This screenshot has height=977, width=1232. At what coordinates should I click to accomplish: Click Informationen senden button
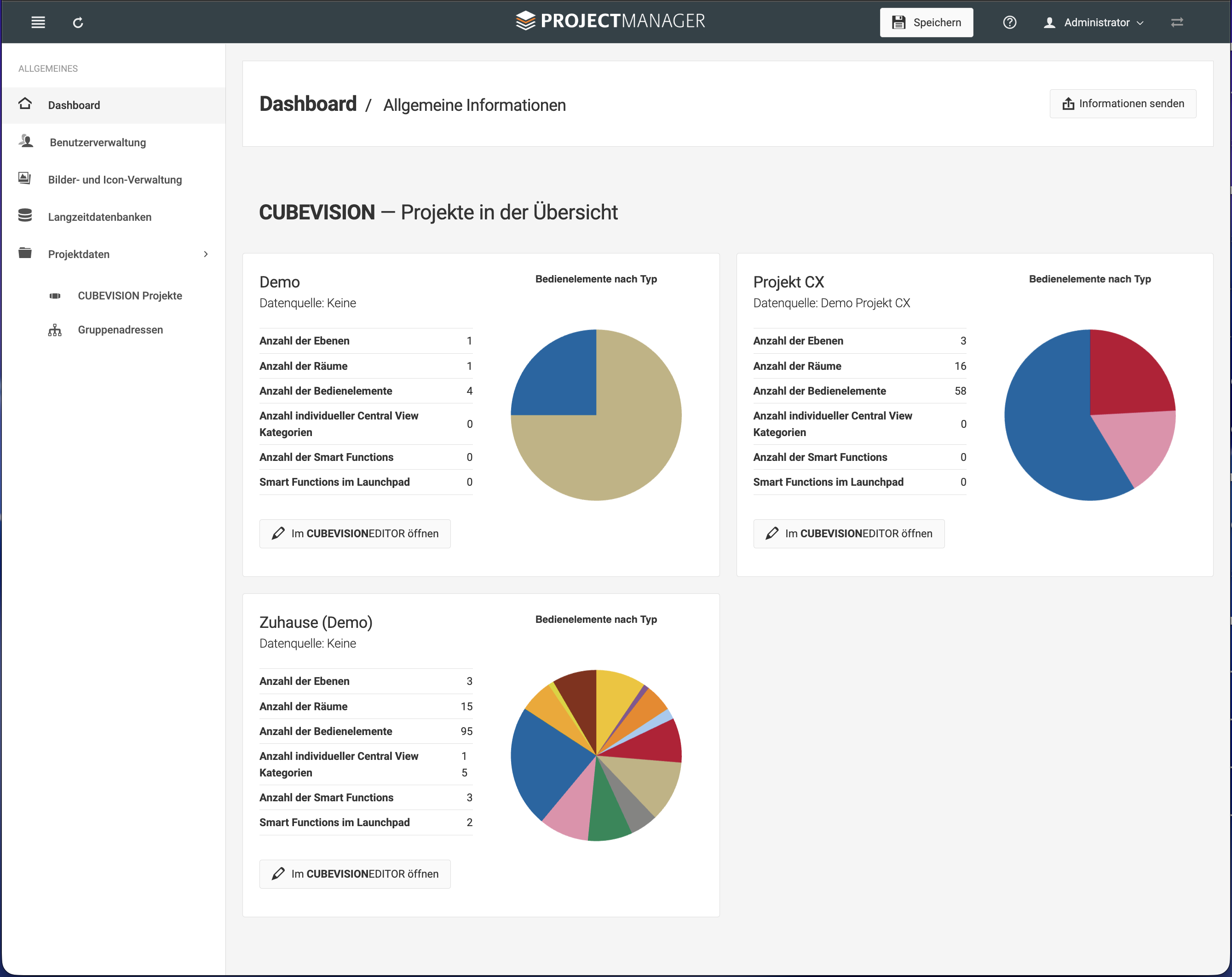(x=1123, y=103)
